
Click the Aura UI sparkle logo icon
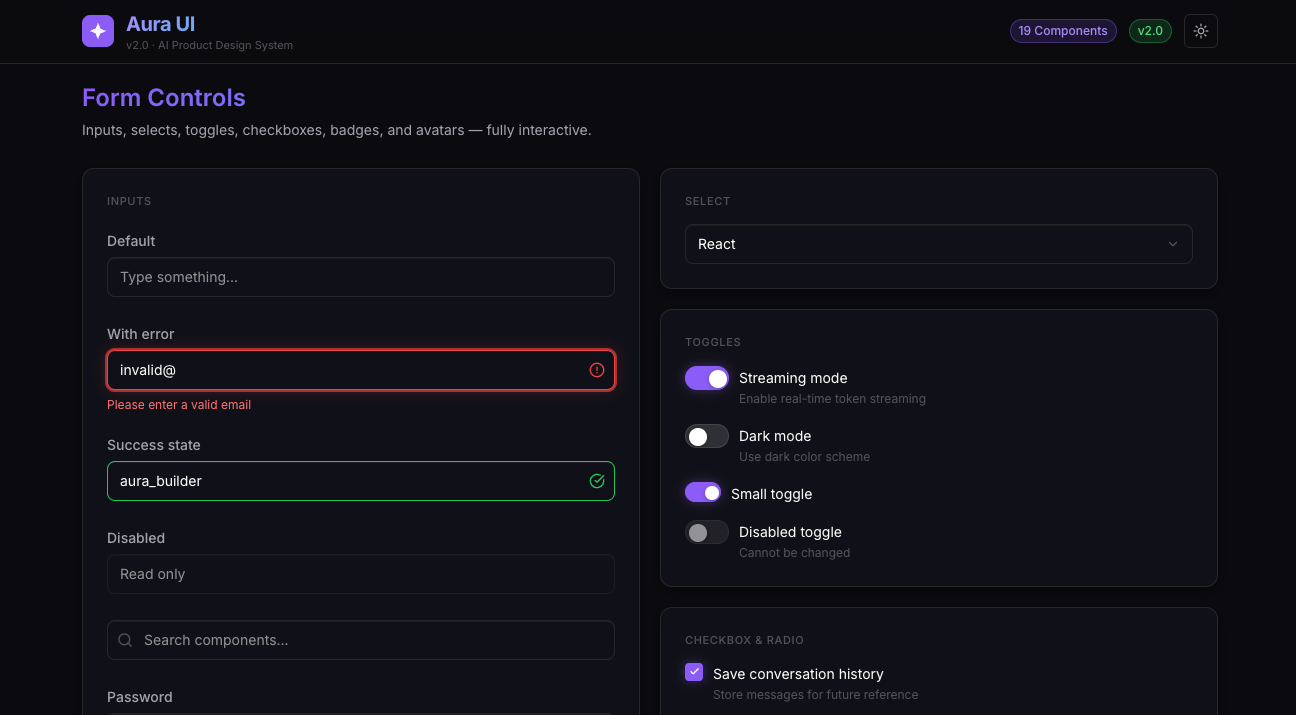tap(98, 31)
